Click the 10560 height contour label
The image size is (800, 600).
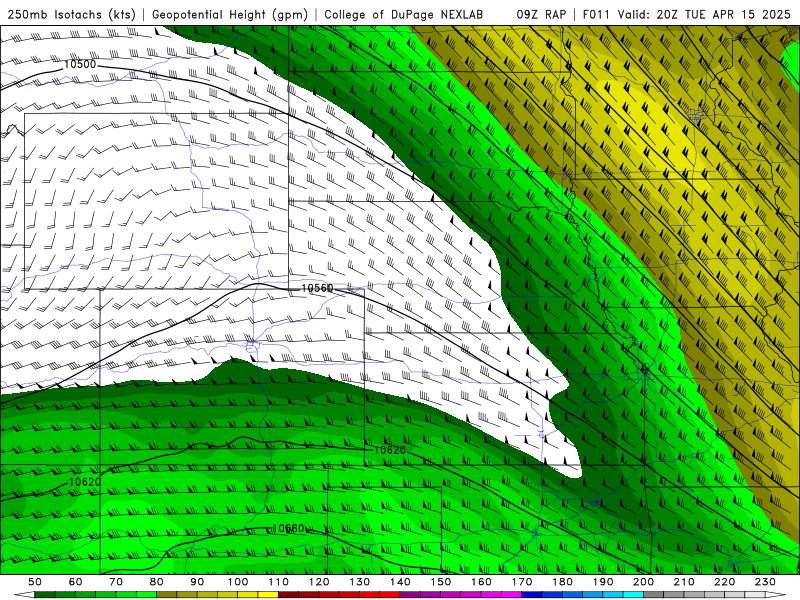[317, 288]
